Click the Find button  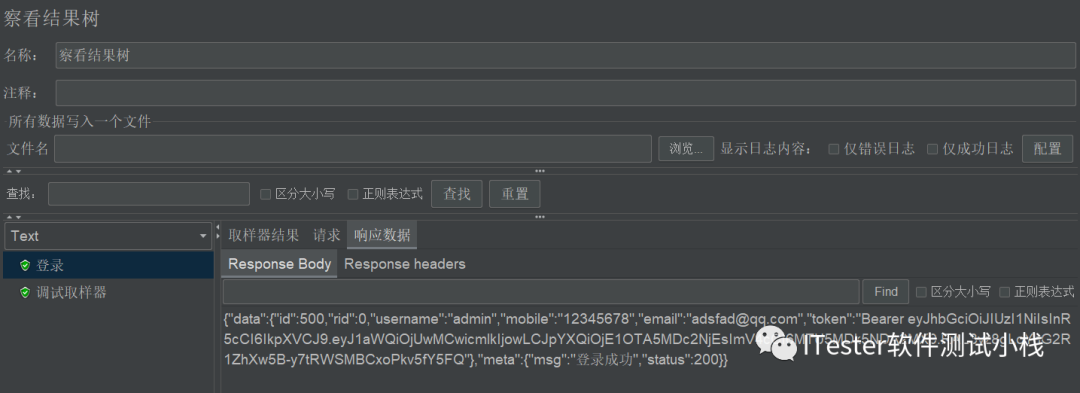click(x=886, y=292)
